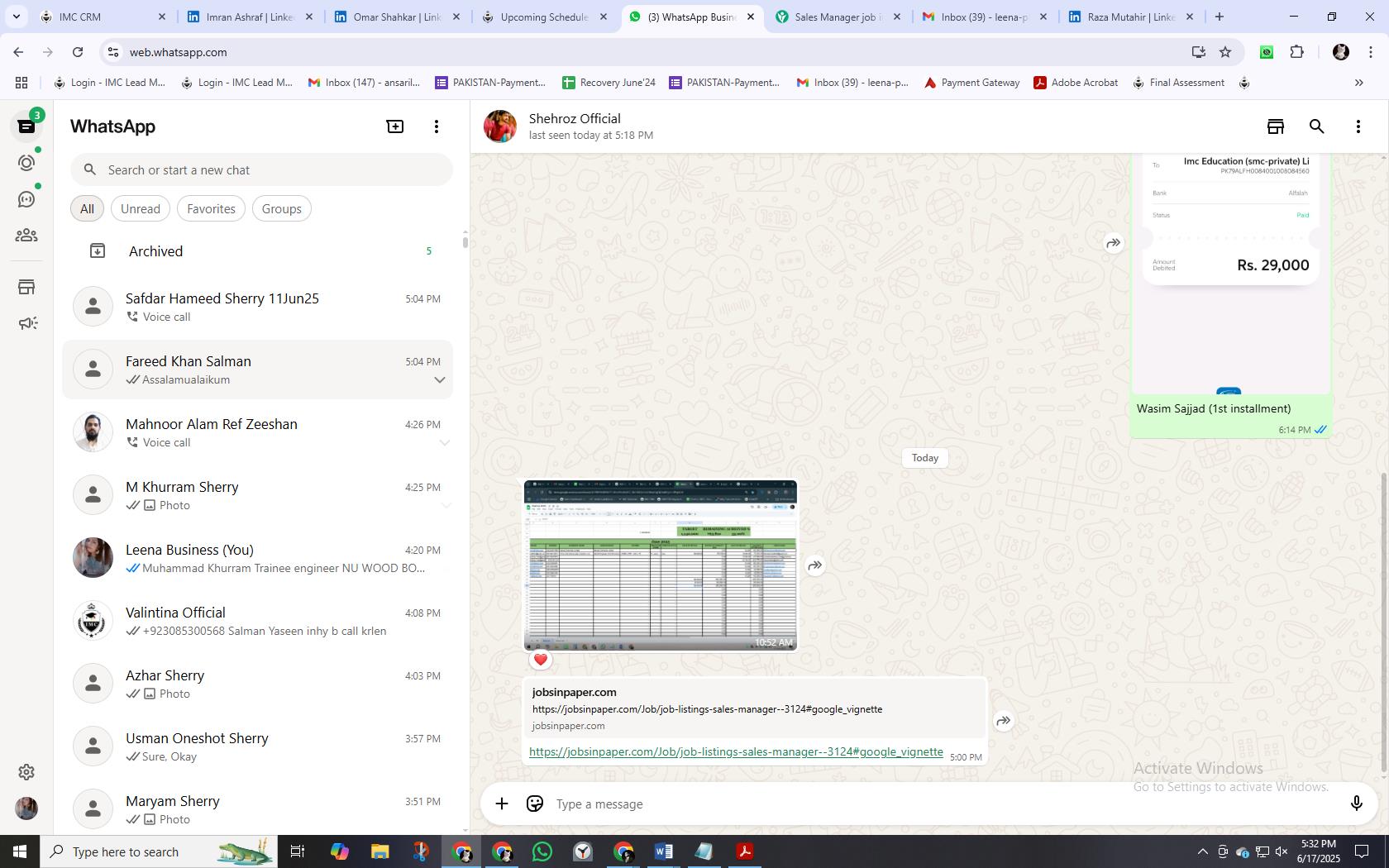Open Chrome extensions puzzle icon
The height and width of the screenshot is (868, 1389).
click(x=1296, y=52)
